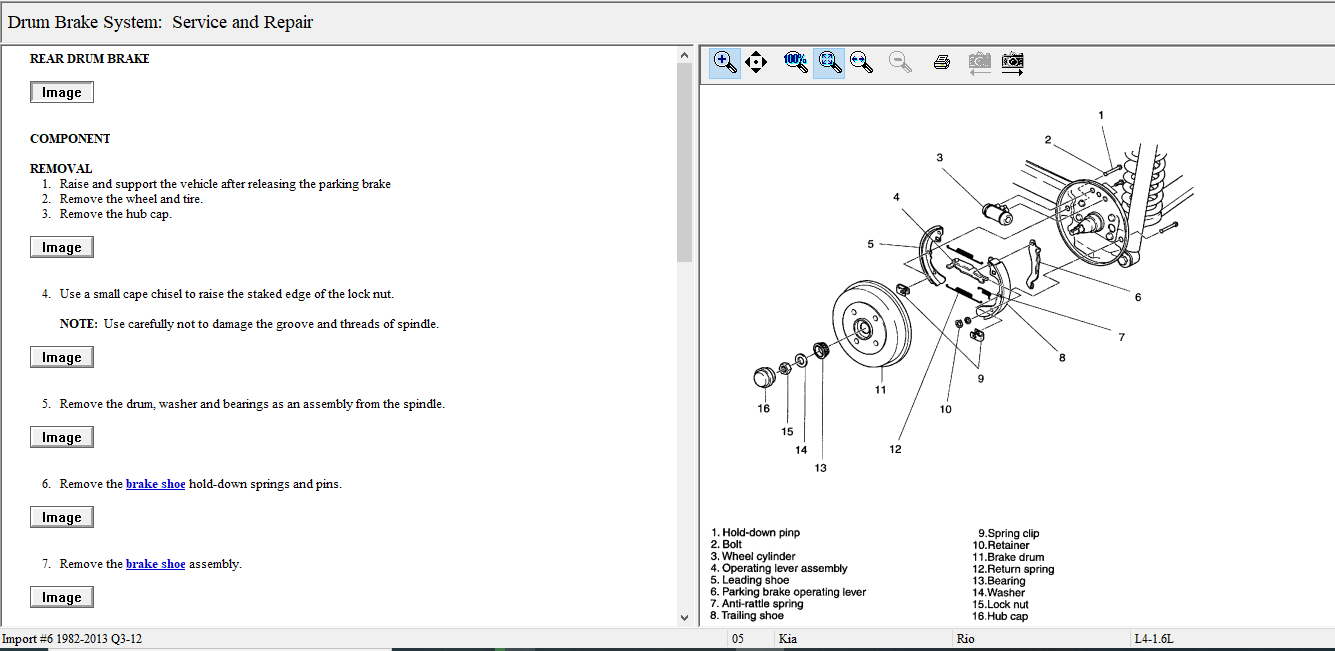Click Image button under hold-down springs step
Screen dimensions: 1335x651
pos(62,518)
